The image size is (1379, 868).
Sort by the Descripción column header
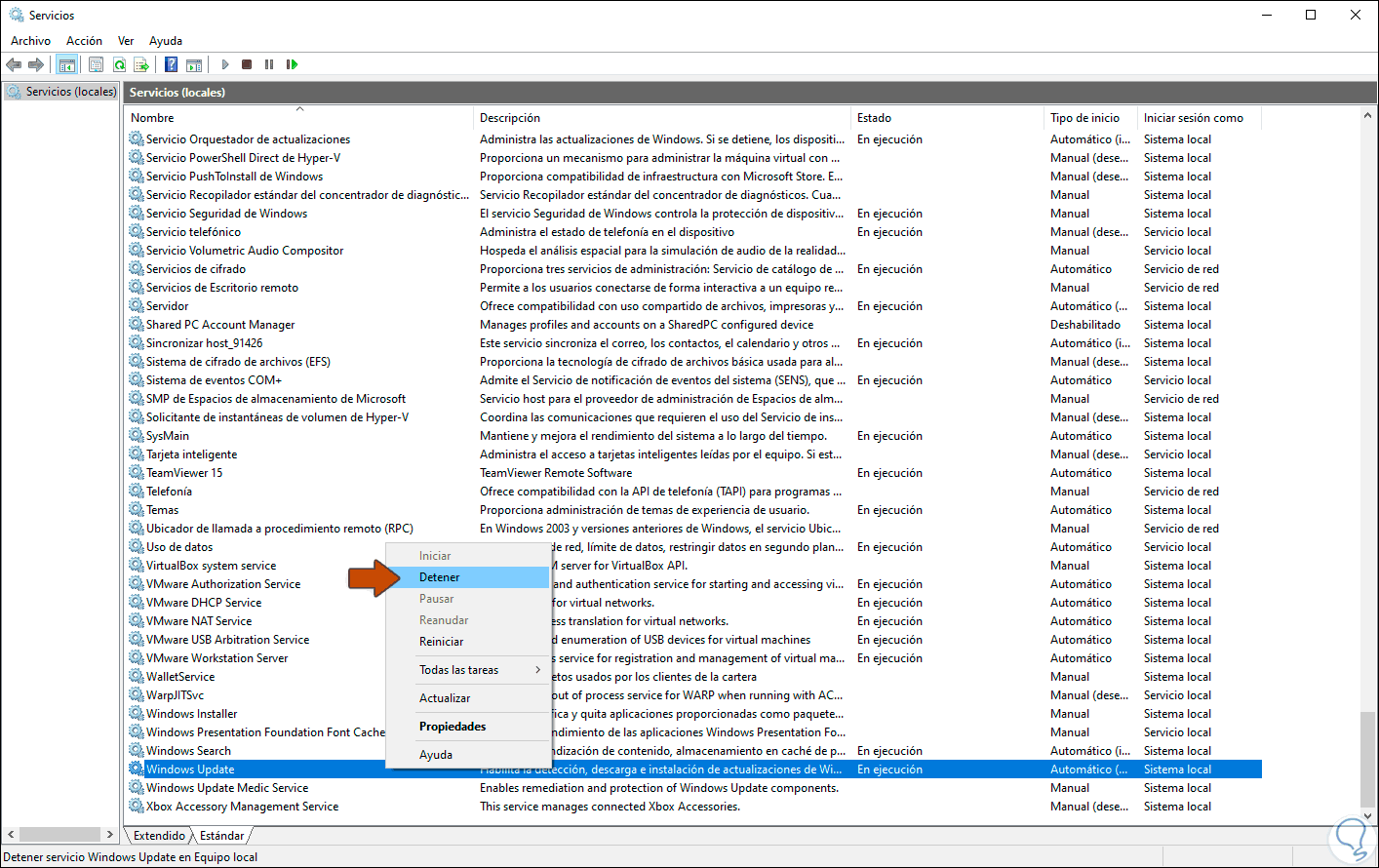[663, 118]
